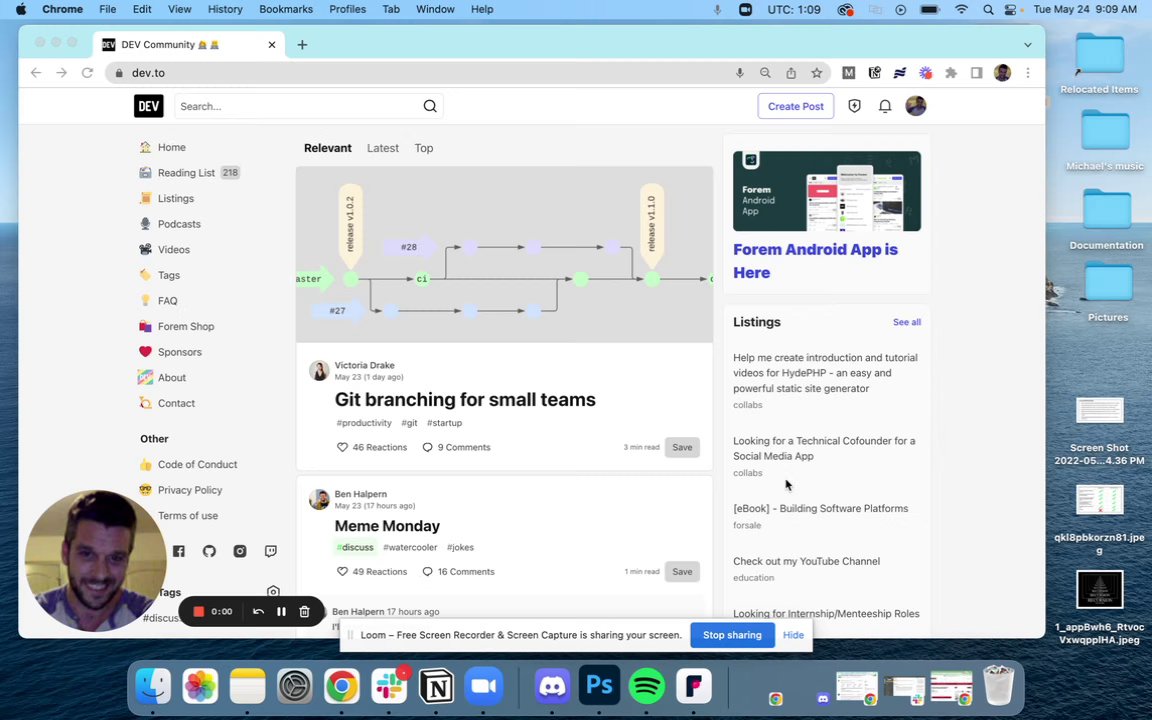Click Stop sharing button
Image resolution: width=1152 pixels, height=720 pixels.
point(732,635)
